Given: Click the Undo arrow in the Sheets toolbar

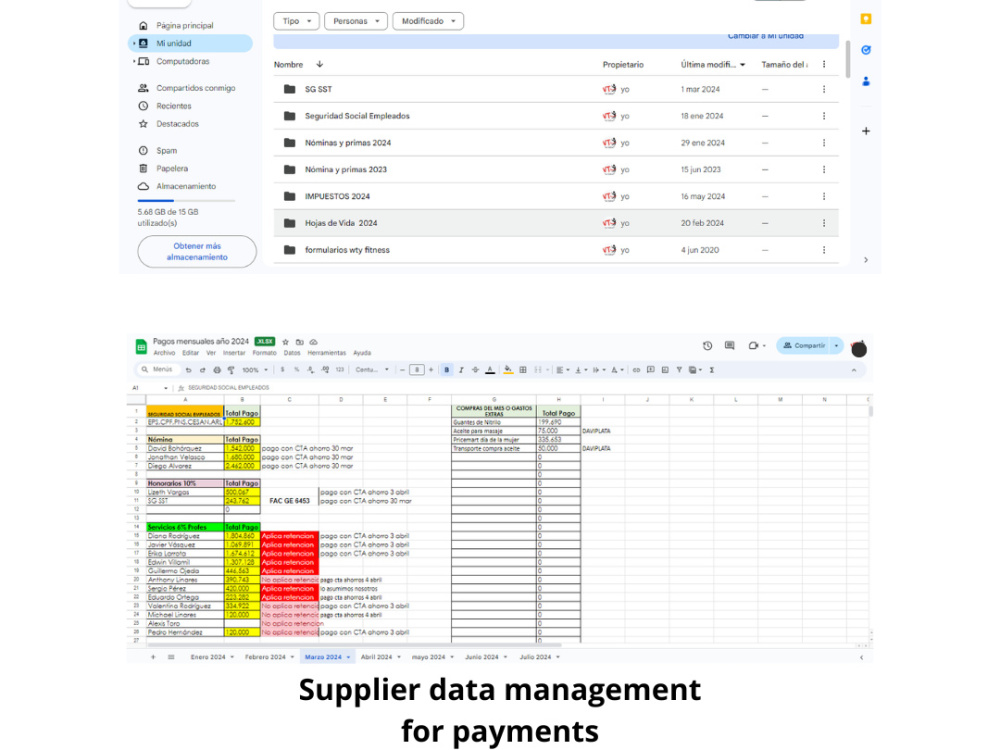Looking at the screenshot, I should (188, 370).
